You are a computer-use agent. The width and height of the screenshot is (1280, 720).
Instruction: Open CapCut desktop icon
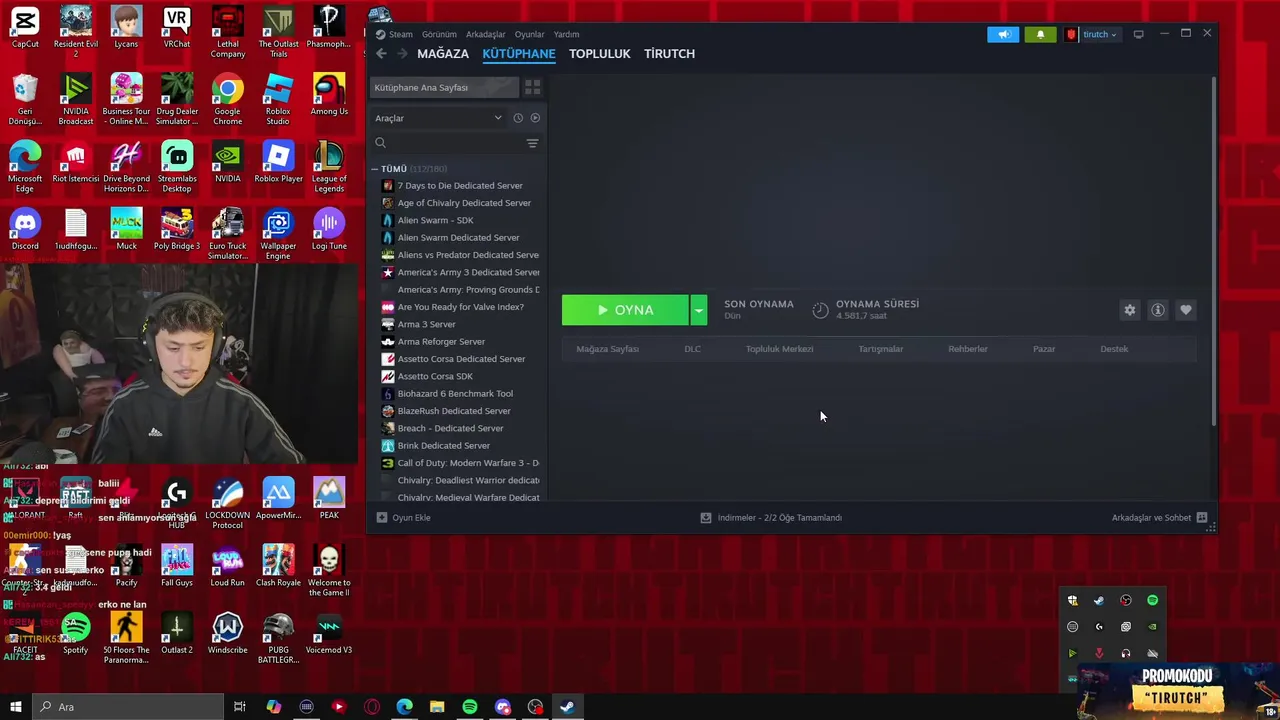click(x=25, y=27)
